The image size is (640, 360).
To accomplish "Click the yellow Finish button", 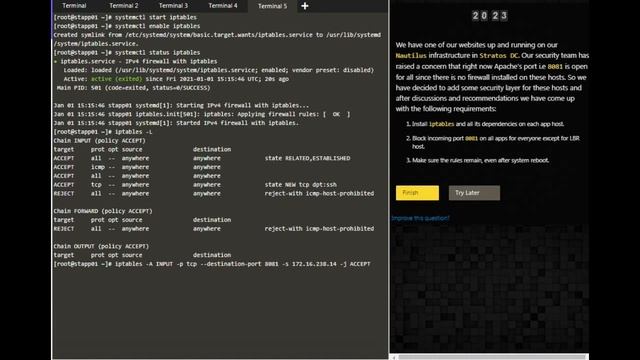I will (x=417, y=193).
